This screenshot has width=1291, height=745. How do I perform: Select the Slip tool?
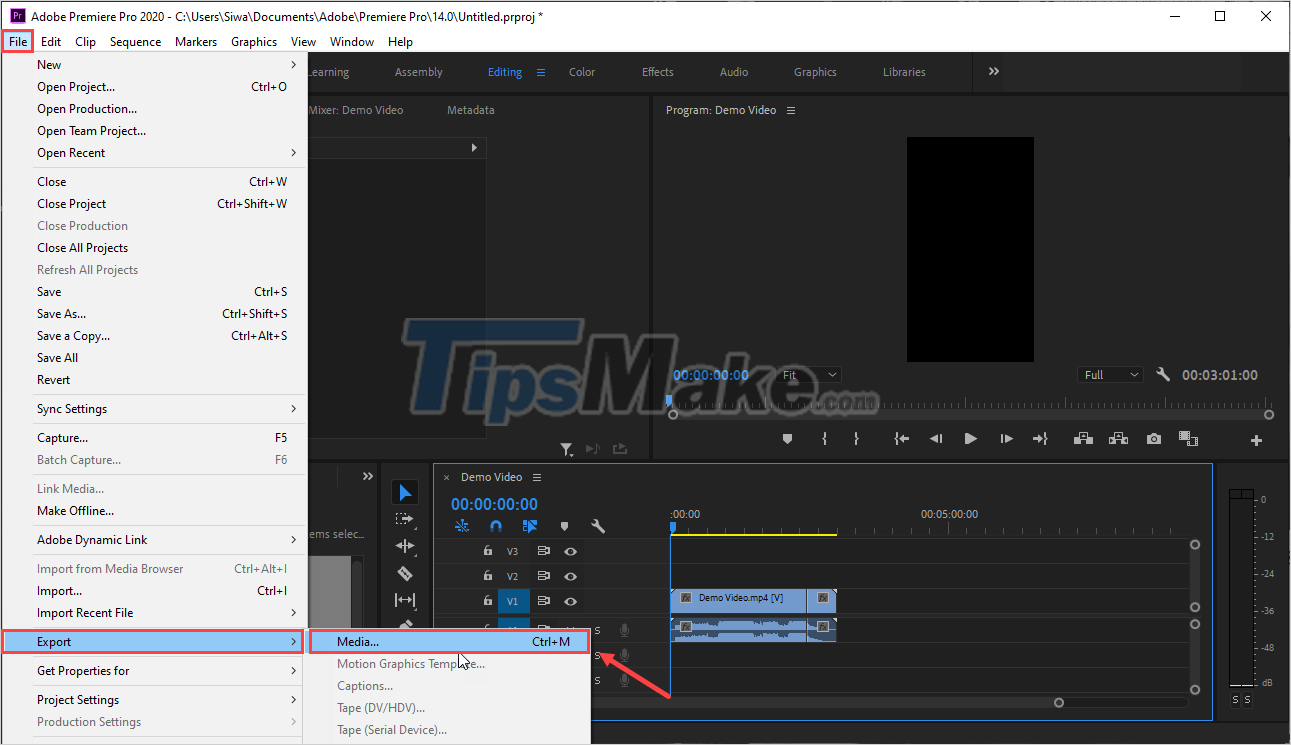tap(405, 600)
